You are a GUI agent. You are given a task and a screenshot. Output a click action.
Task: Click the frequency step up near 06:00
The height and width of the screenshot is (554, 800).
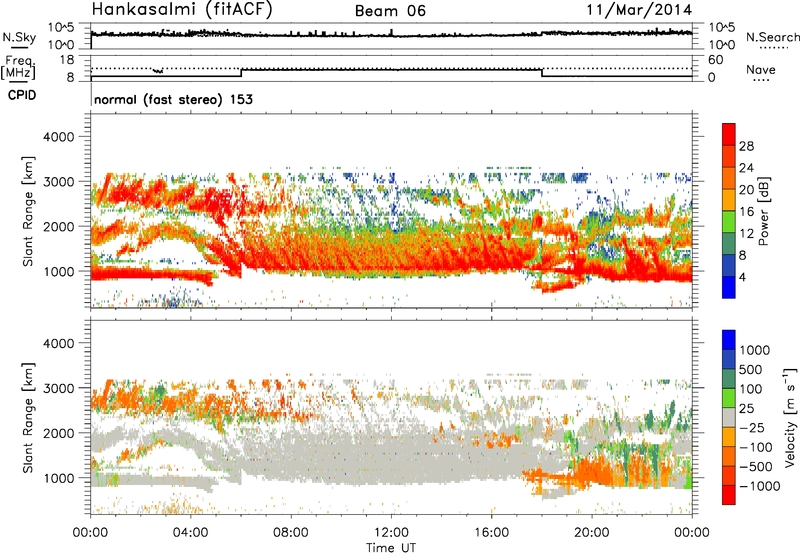[x=241, y=72]
